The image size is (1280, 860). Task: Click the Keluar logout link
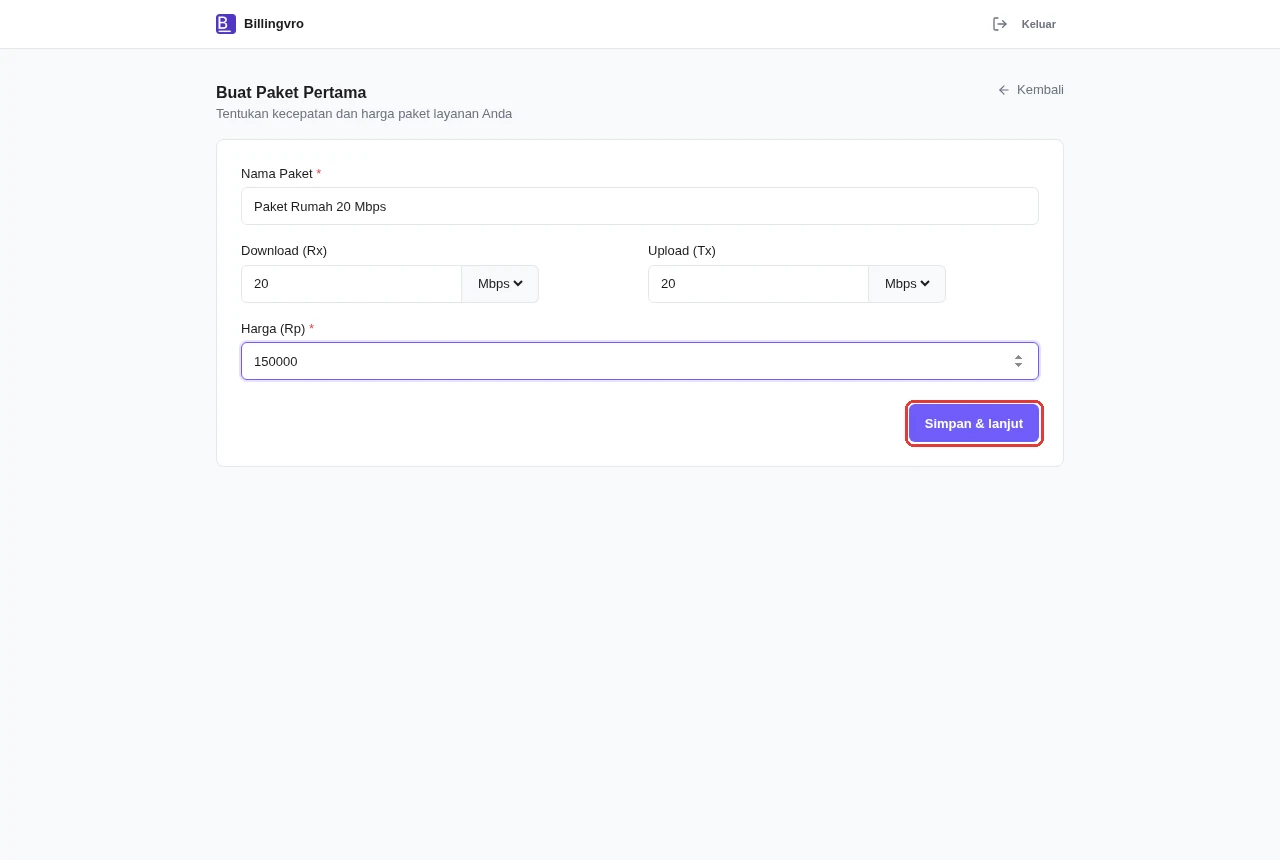[1024, 24]
